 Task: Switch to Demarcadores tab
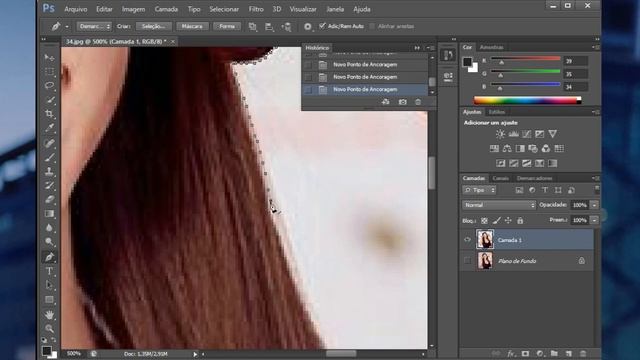click(534, 178)
